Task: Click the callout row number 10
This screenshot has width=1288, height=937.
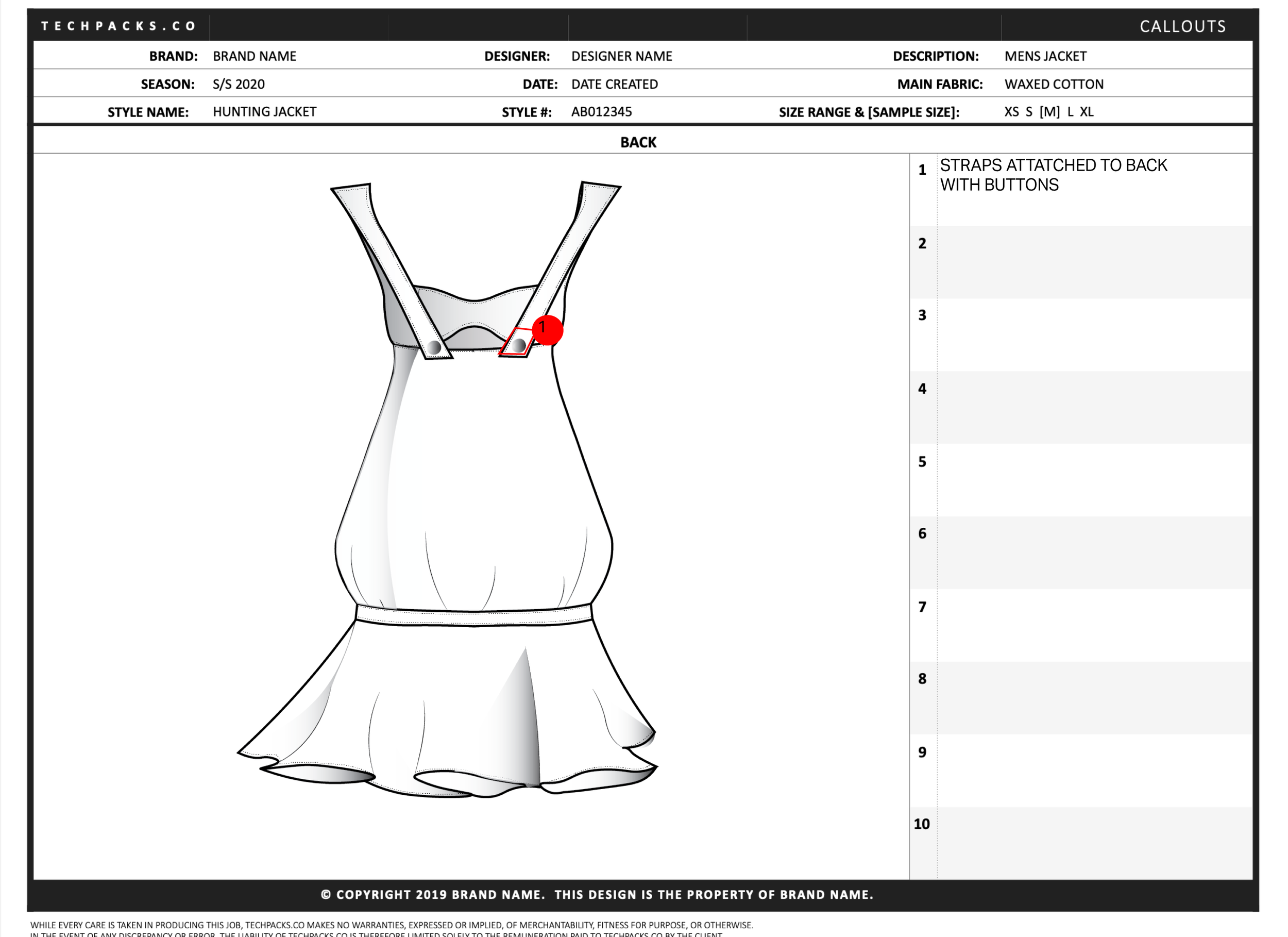Action: point(921,824)
